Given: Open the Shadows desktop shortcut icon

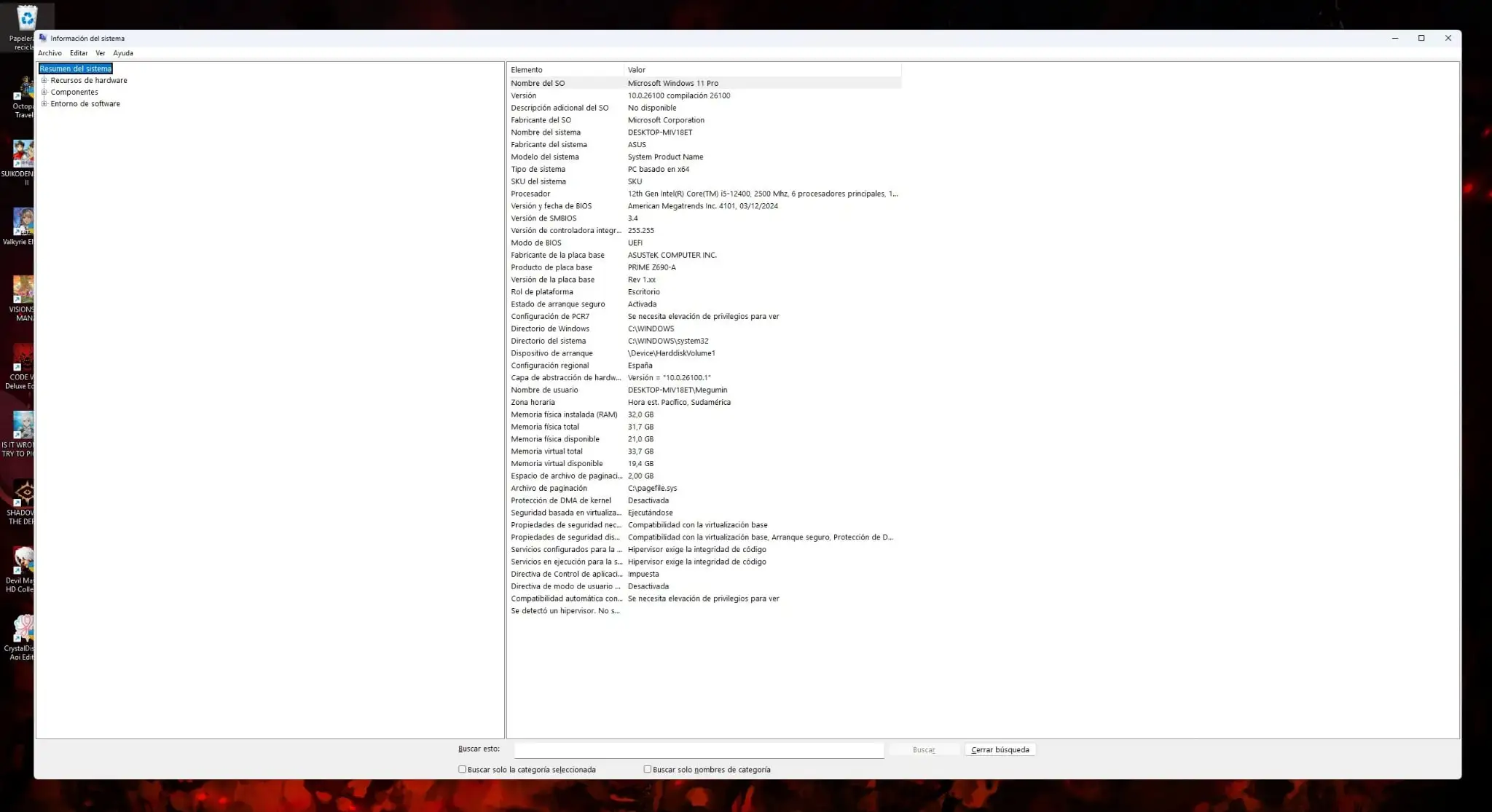Looking at the screenshot, I should [24, 493].
